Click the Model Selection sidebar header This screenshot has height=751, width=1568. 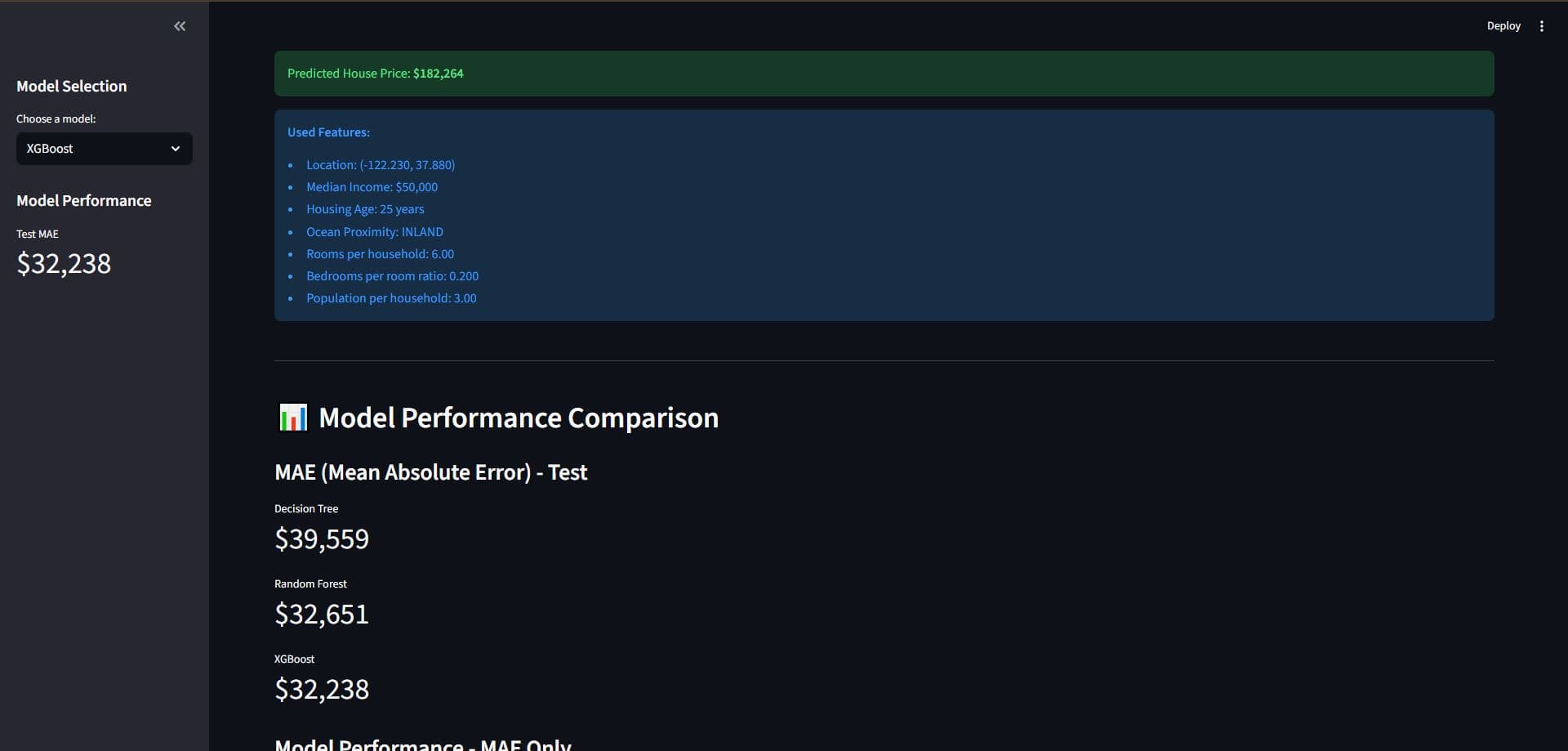click(x=71, y=86)
